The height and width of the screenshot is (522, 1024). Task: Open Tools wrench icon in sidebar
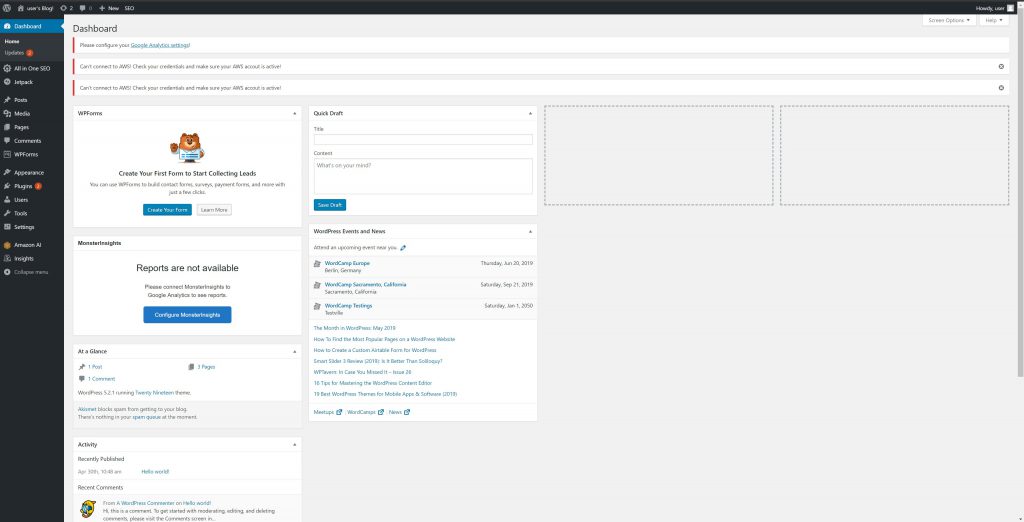7,213
